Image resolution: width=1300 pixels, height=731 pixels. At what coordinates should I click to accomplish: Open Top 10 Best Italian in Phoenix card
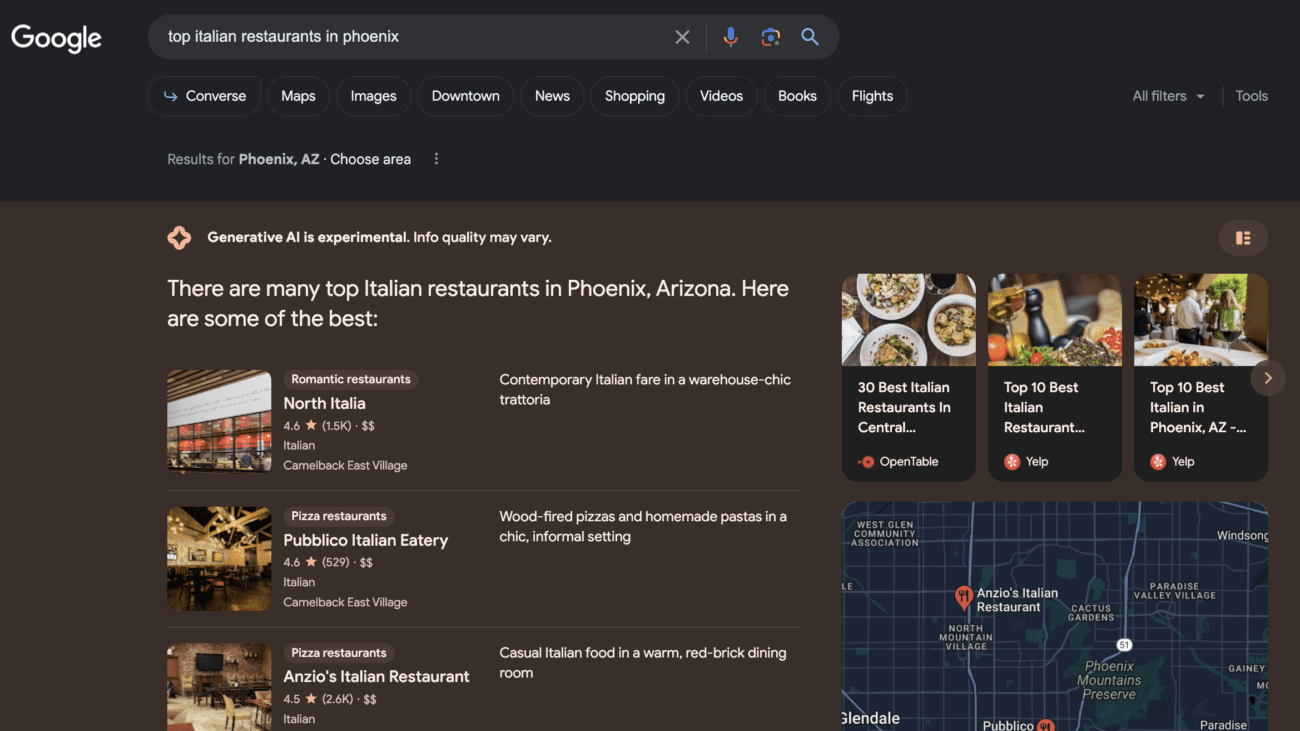pyautogui.click(x=1201, y=378)
